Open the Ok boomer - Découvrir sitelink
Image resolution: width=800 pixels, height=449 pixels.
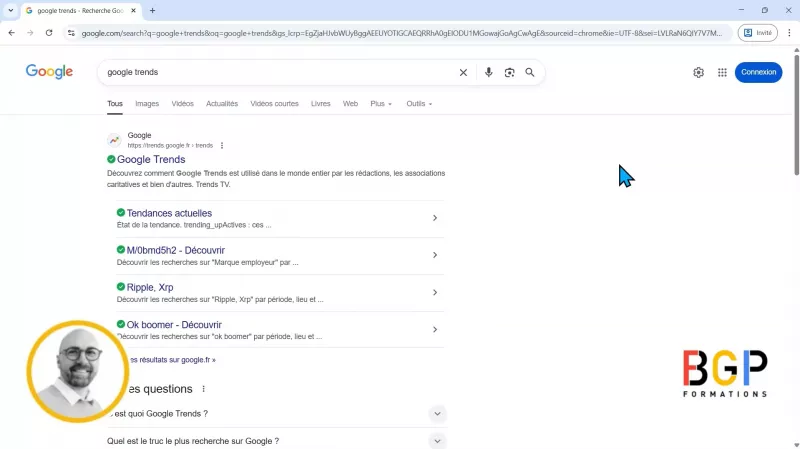click(x=174, y=325)
